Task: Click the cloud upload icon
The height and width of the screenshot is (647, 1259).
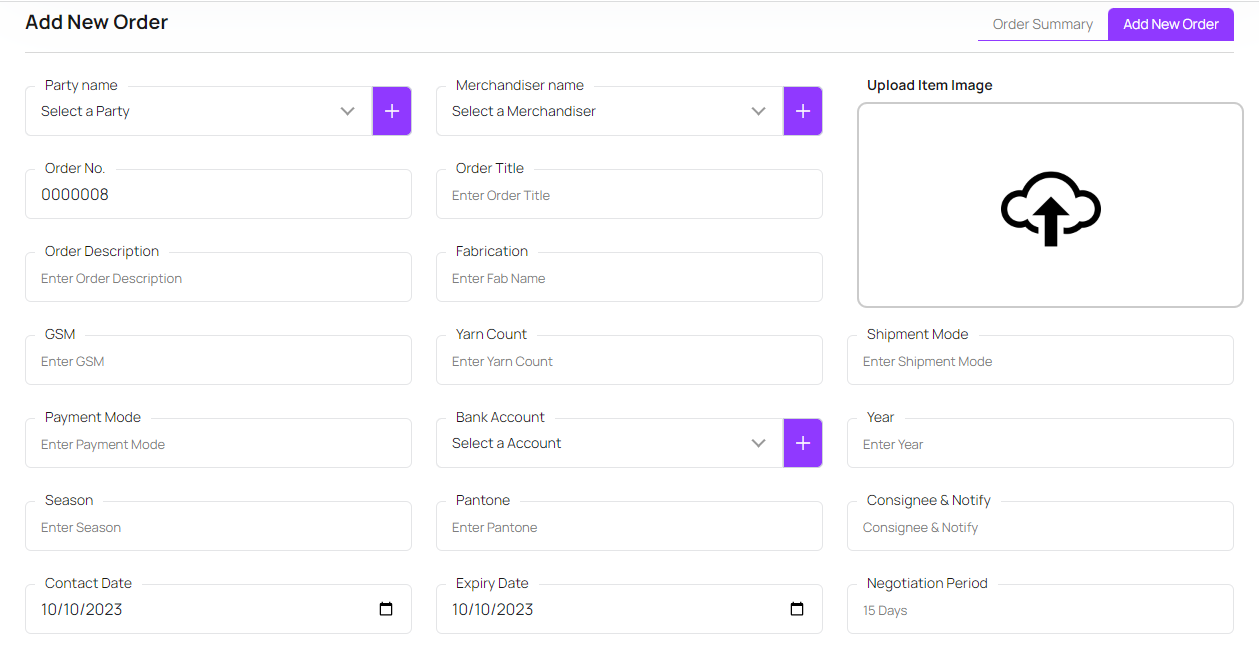Action: coord(1050,208)
